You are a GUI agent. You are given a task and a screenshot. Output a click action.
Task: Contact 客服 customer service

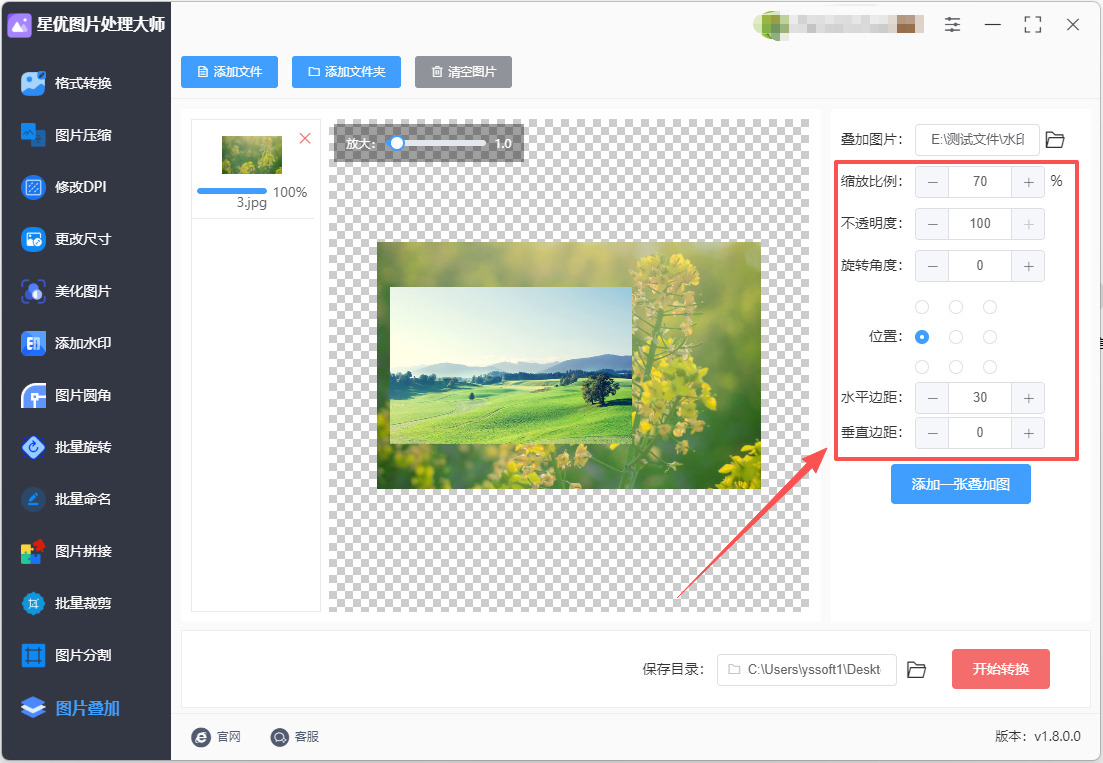(295, 736)
